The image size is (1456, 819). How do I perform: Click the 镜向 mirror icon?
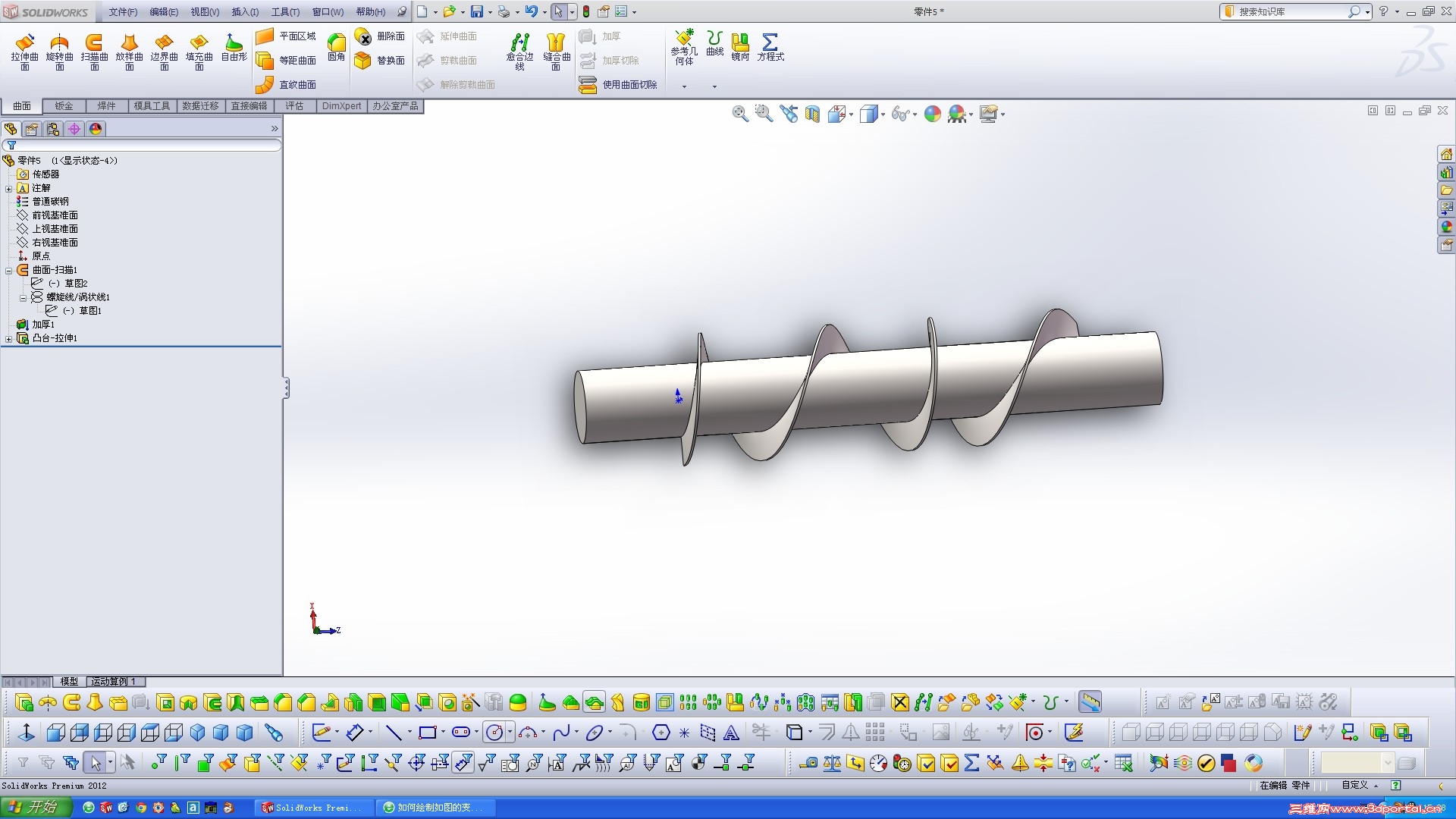pyautogui.click(x=740, y=47)
